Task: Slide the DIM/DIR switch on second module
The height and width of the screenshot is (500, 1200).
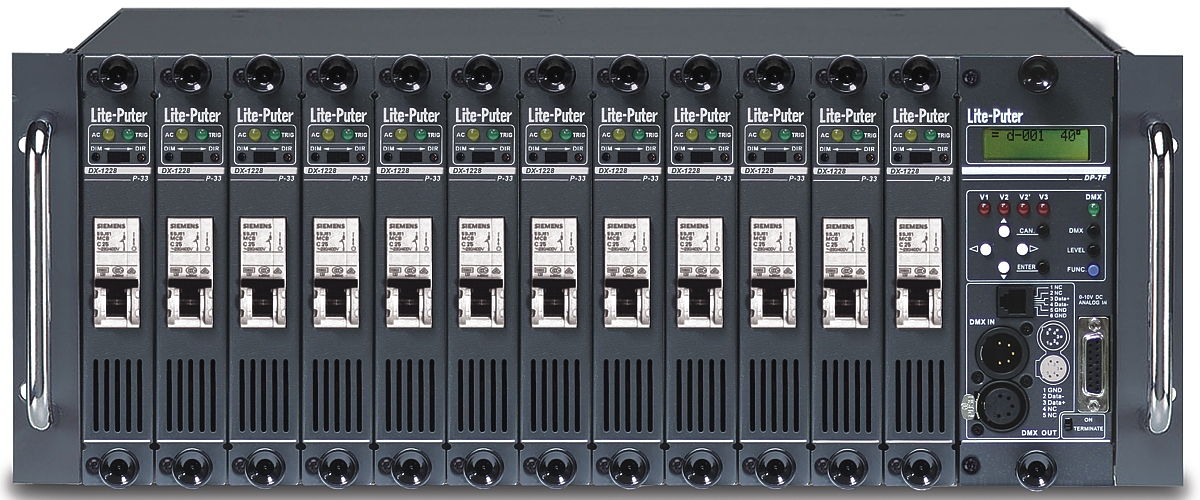Action: (x=192, y=157)
